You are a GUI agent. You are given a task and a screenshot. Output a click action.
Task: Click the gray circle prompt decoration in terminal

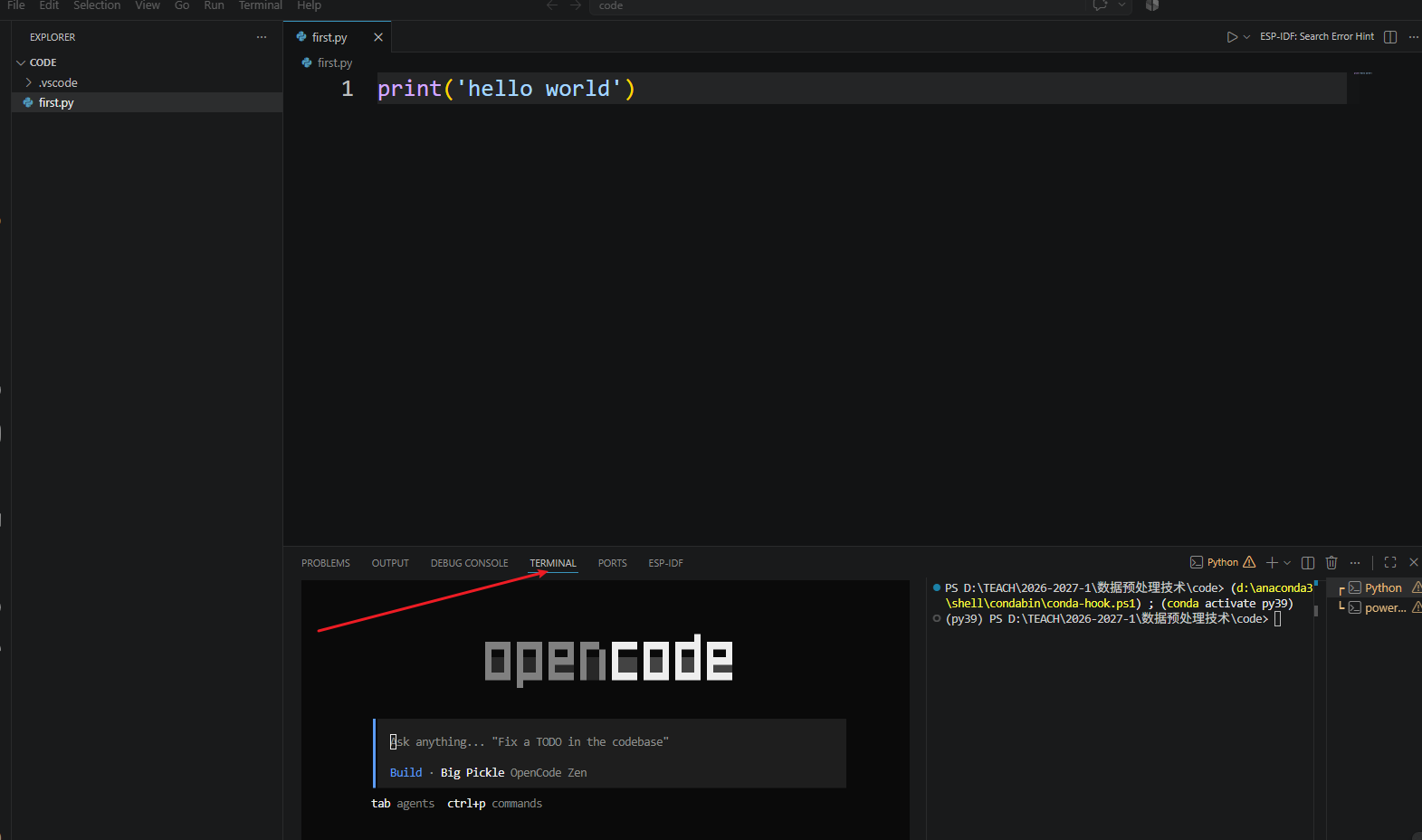[937, 618]
